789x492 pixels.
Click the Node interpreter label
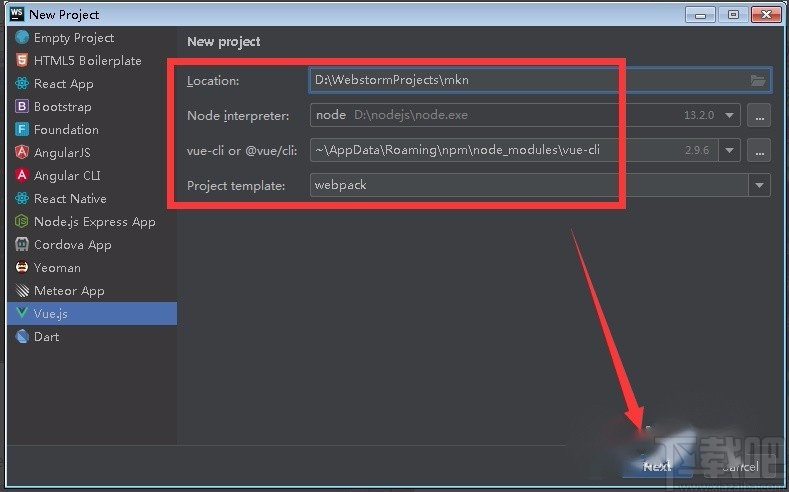(x=238, y=116)
